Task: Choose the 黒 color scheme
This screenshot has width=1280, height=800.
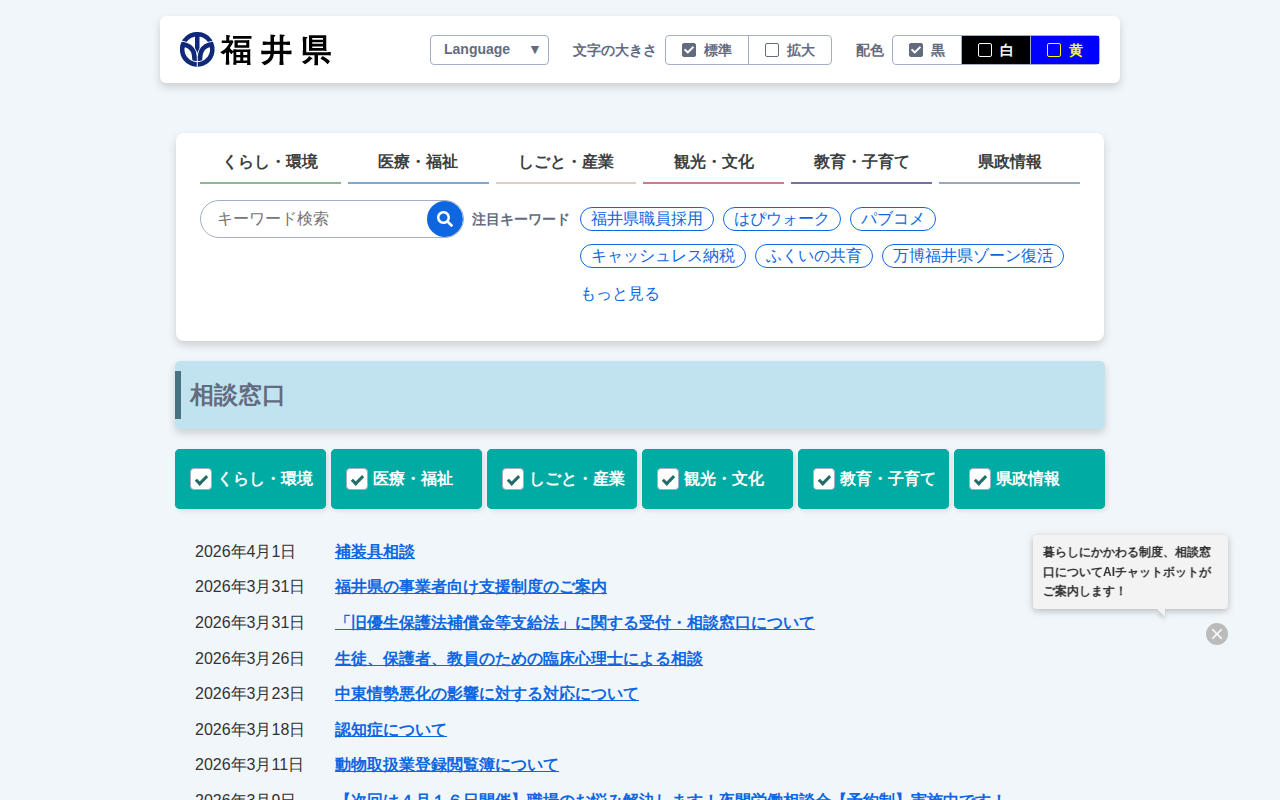Action: tap(927, 50)
